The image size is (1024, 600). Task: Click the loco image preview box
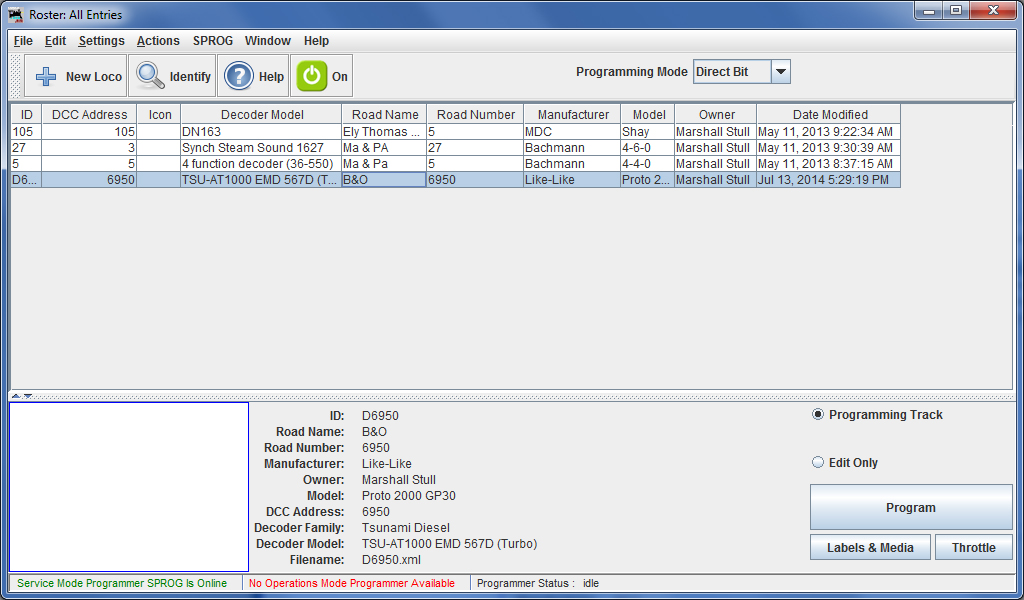pyautogui.click(x=129, y=487)
